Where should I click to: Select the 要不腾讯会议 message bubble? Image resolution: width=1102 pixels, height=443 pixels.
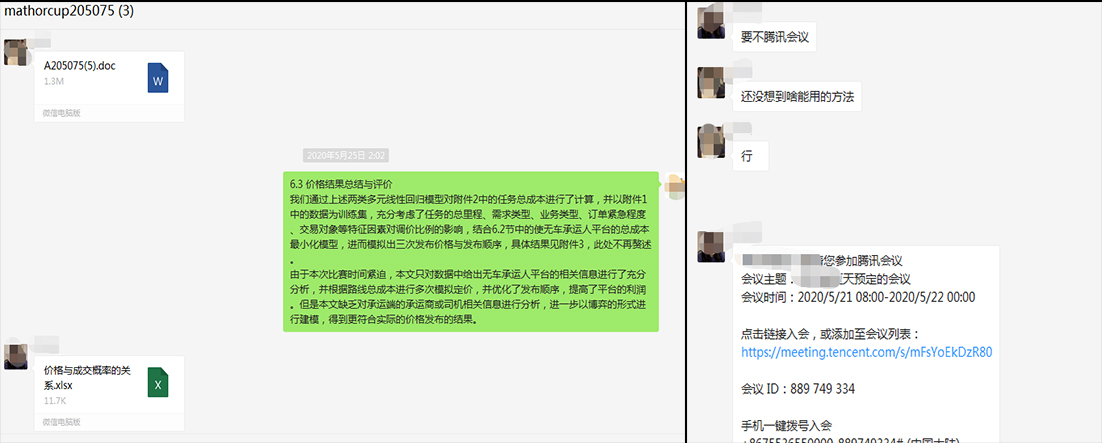pyautogui.click(x=774, y=37)
